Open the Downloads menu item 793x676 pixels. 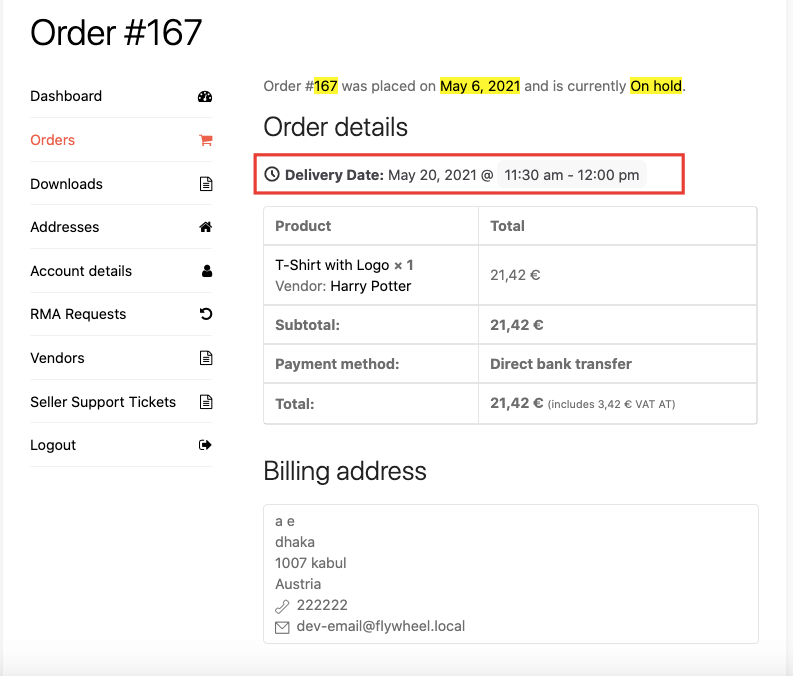[x=66, y=184]
